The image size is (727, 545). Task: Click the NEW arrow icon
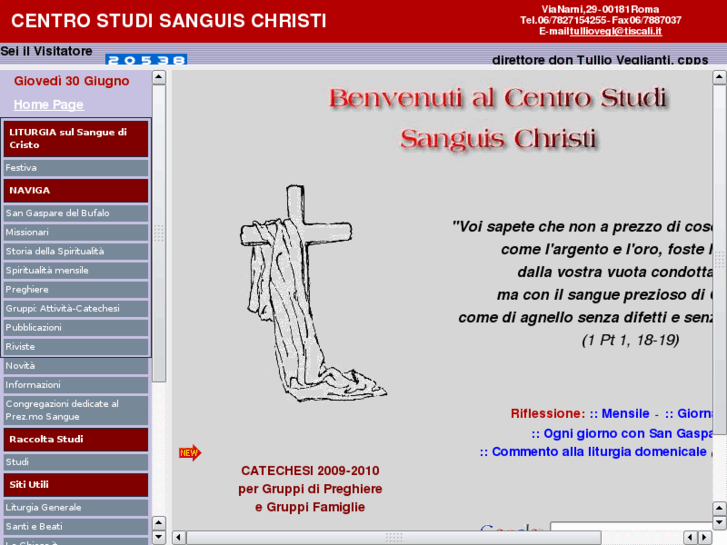(190, 453)
